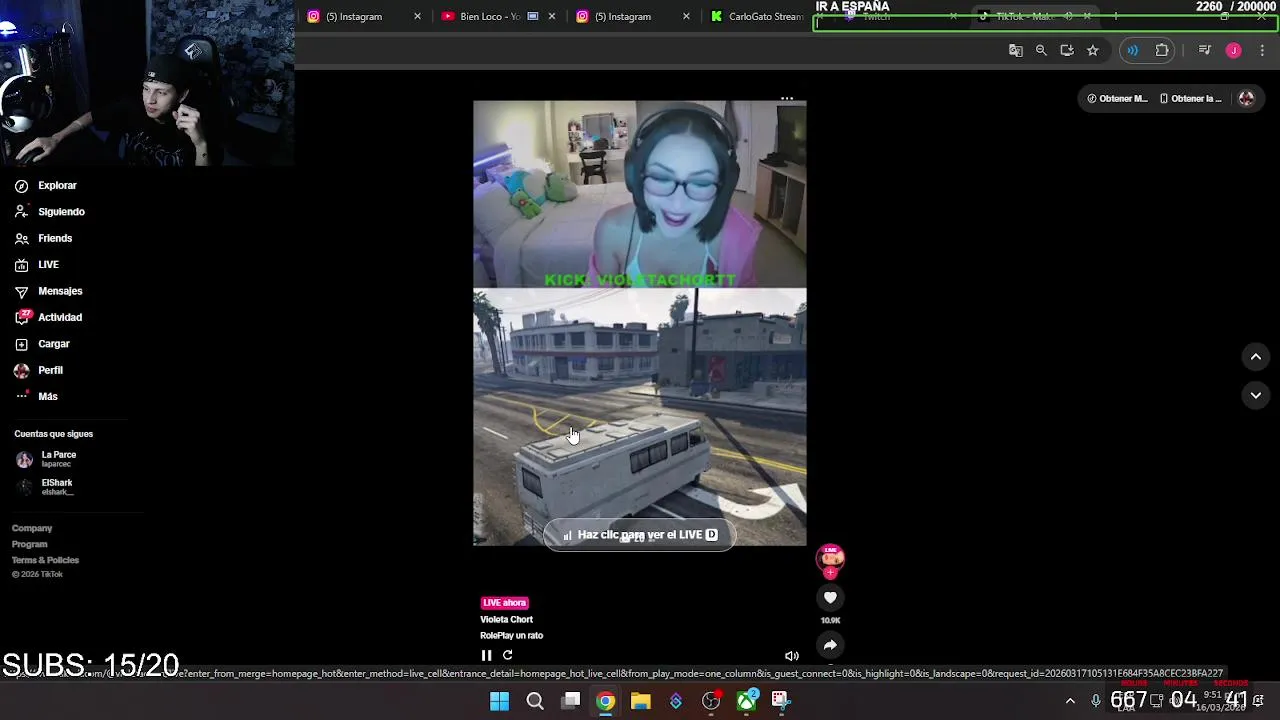This screenshot has width=1280, height=720.
Task: Open Terms & Policies link
Action: coord(45,560)
